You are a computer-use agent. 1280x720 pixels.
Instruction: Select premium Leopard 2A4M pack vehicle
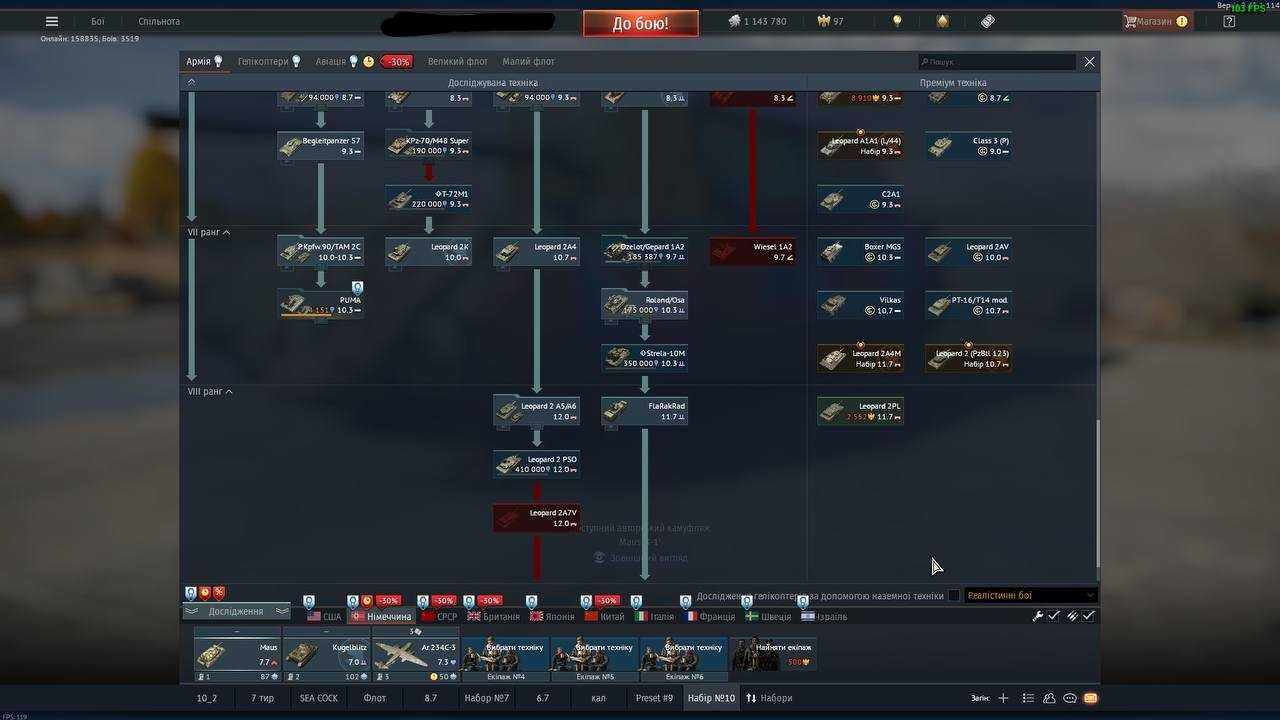860,358
